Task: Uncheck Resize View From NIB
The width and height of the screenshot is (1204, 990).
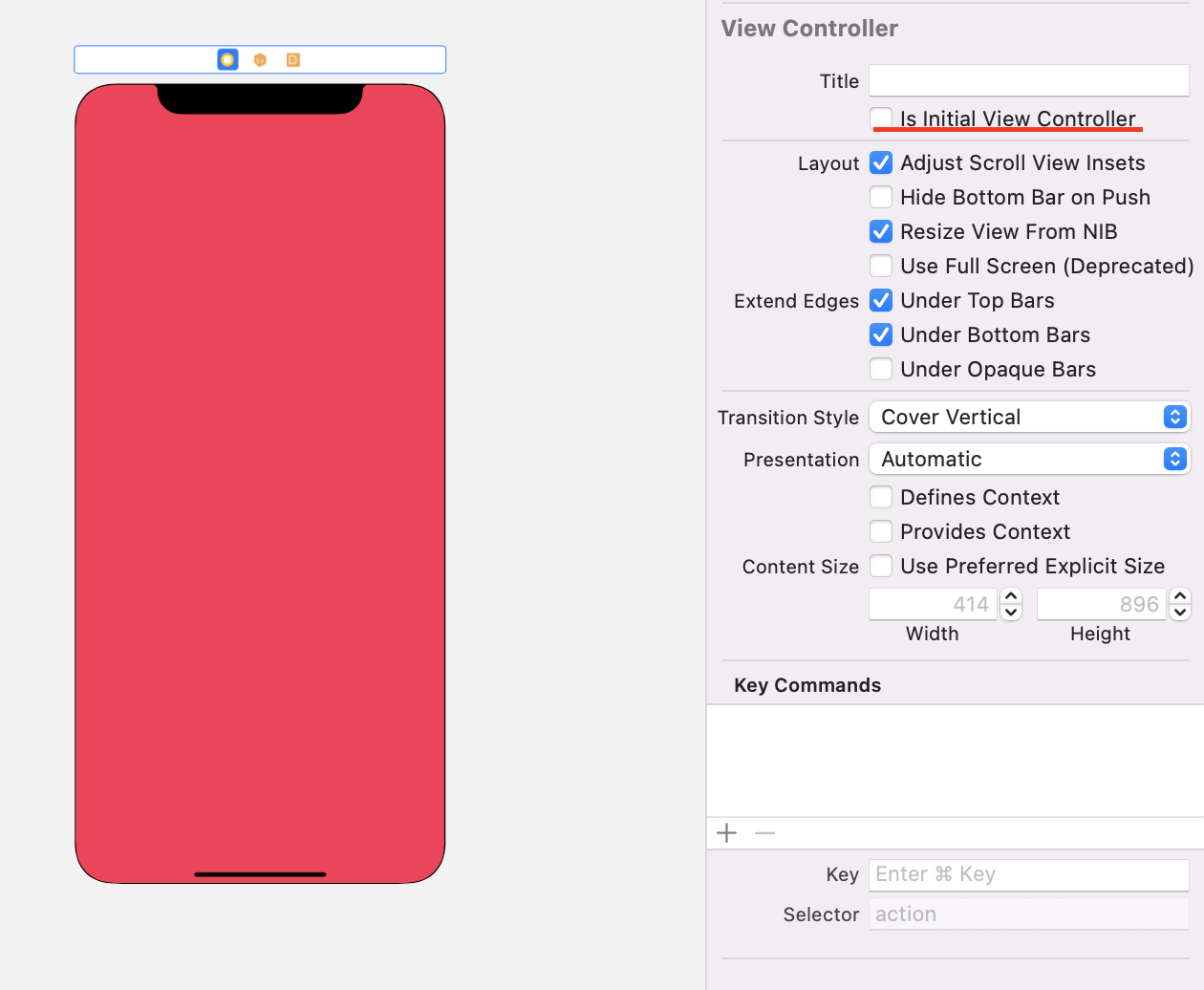Action: click(881, 231)
